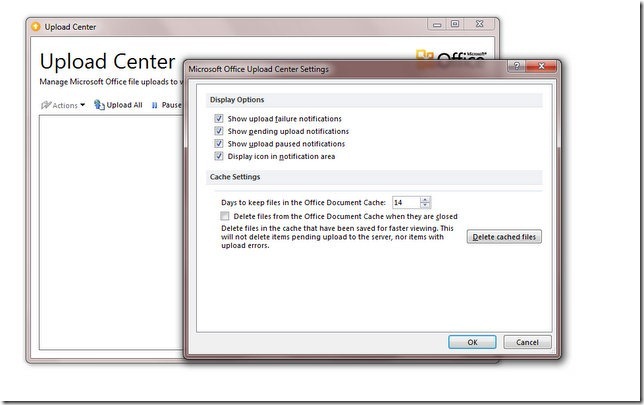Click the Office logo in Upload Center
Screen dimensions: 644x405
tap(451, 55)
